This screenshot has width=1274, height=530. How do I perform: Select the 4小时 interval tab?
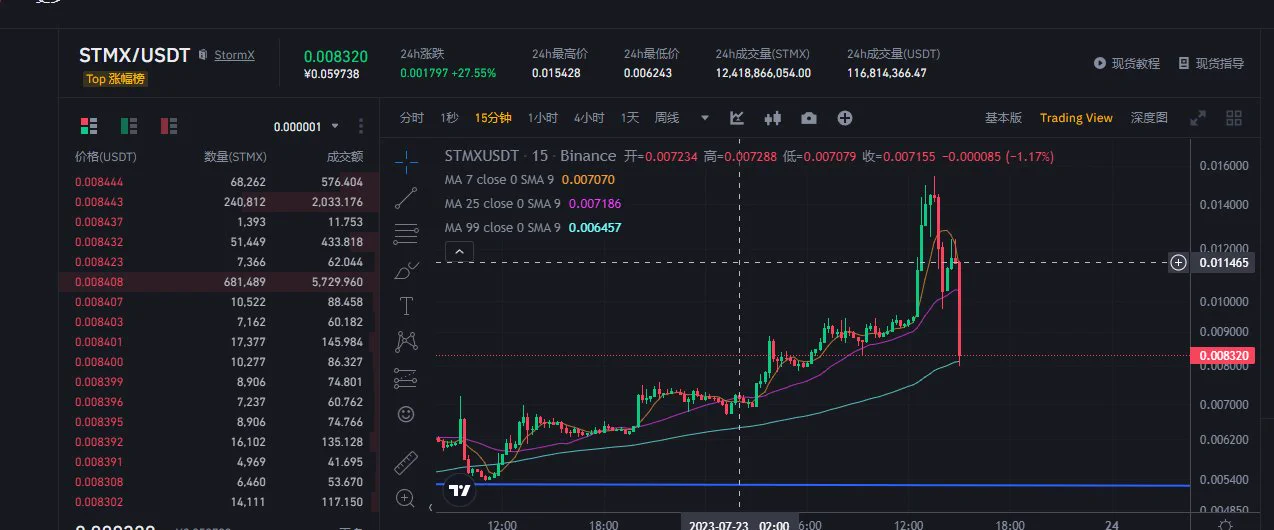pyautogui.click(x=589, y=118)
